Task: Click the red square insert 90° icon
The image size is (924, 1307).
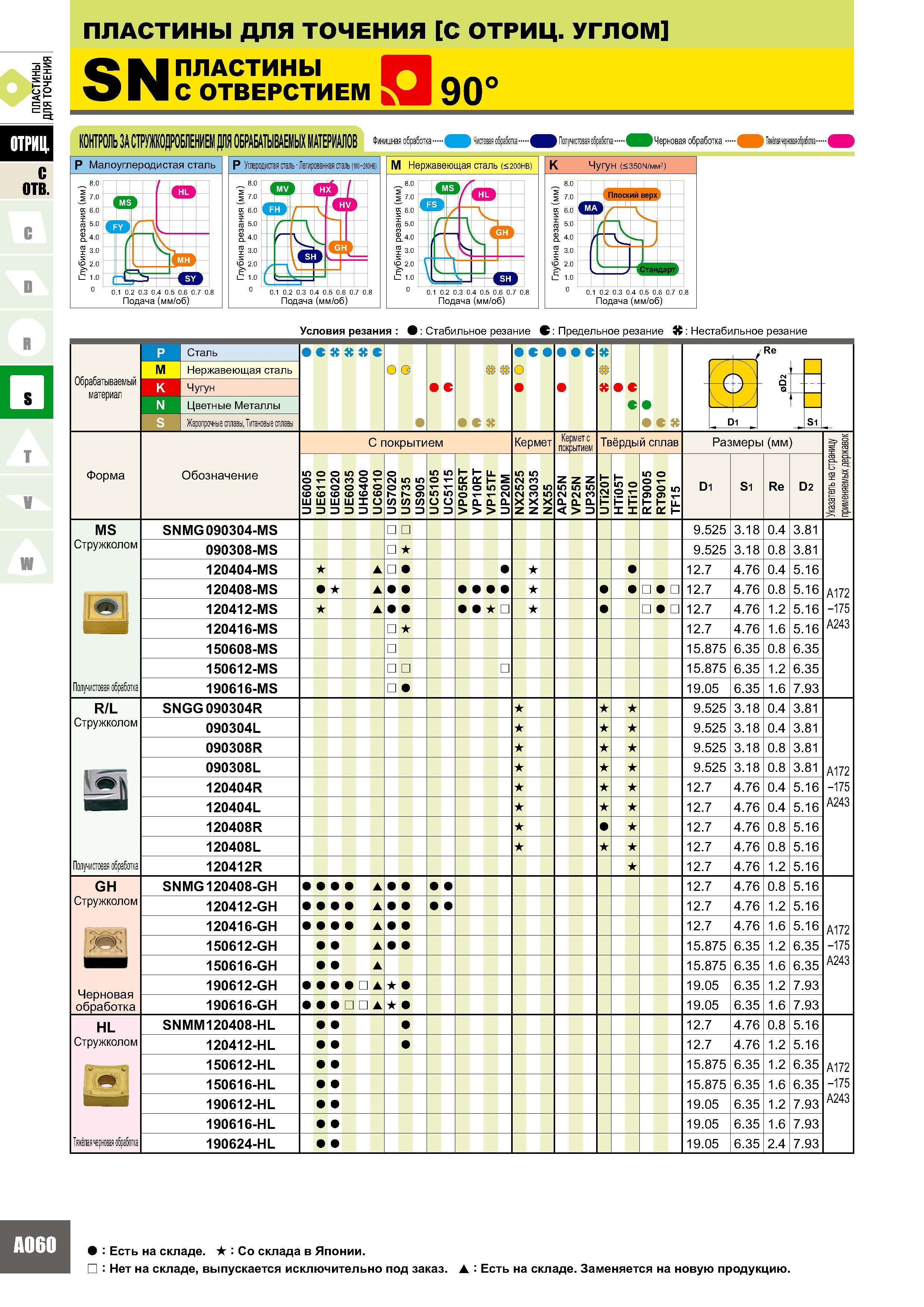Action: click(406, 80)
